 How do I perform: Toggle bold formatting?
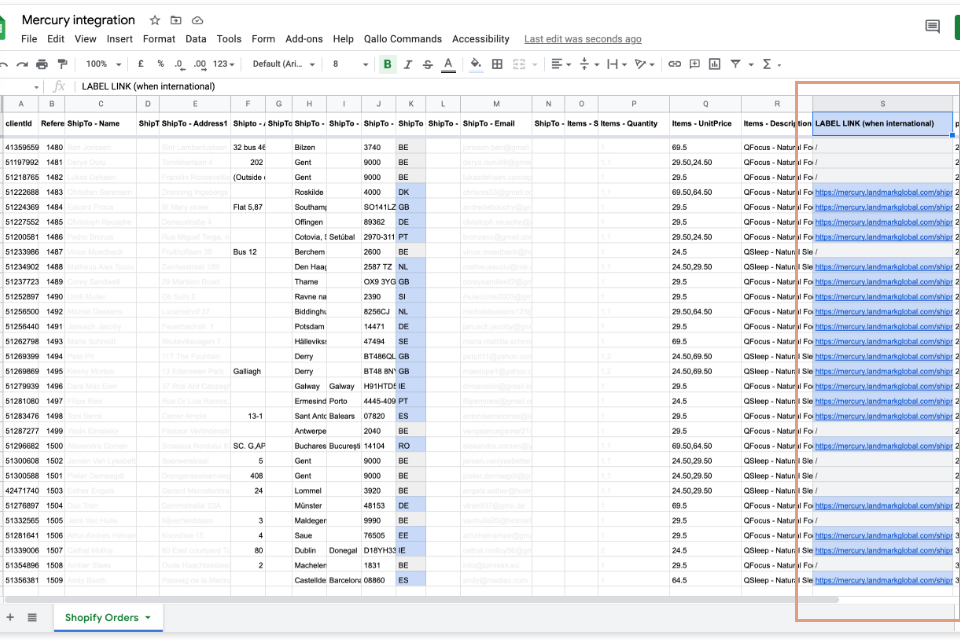coord(388,64)
